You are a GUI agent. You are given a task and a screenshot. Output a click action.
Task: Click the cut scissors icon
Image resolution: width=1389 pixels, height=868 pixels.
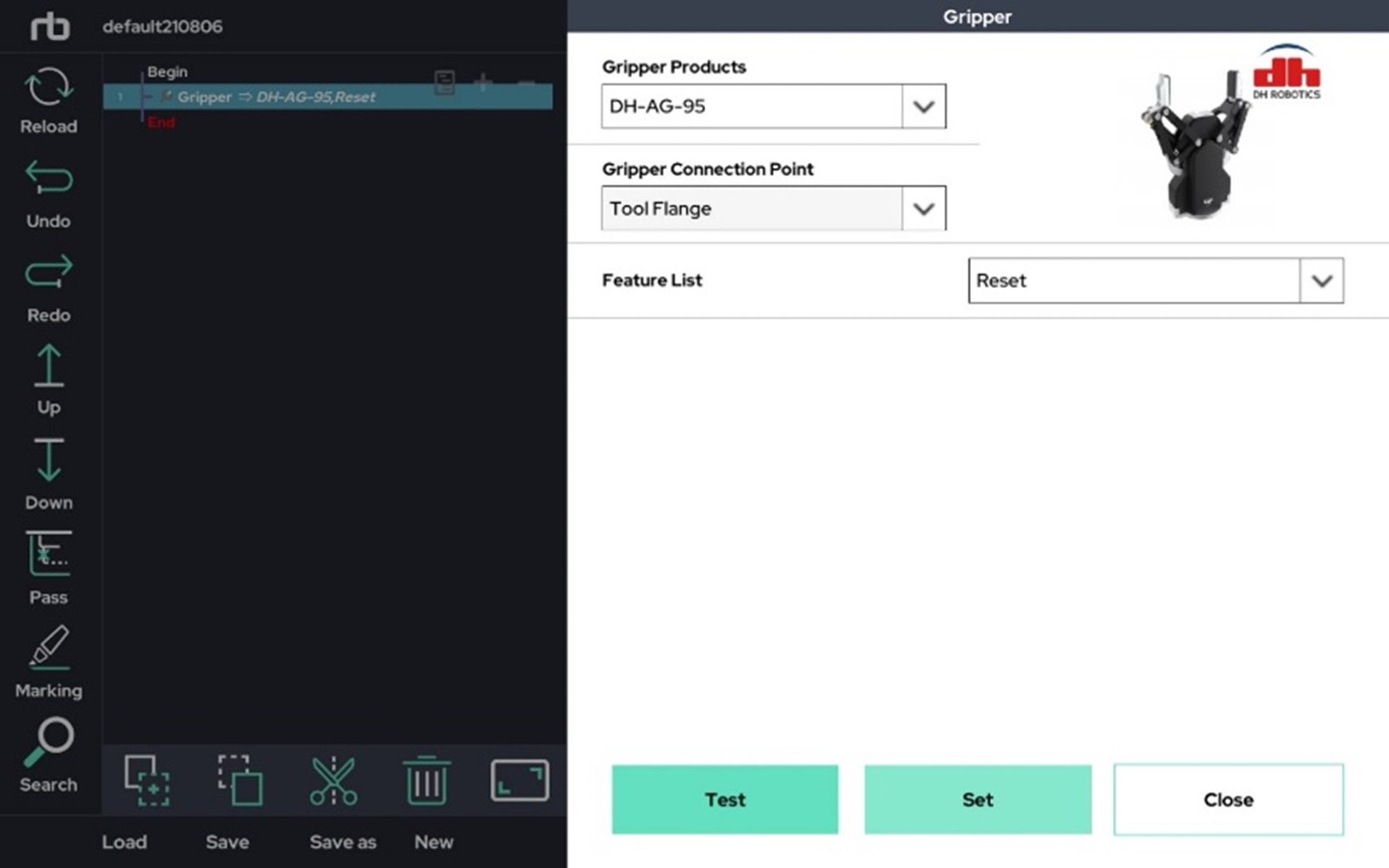(x=333, y=781)
